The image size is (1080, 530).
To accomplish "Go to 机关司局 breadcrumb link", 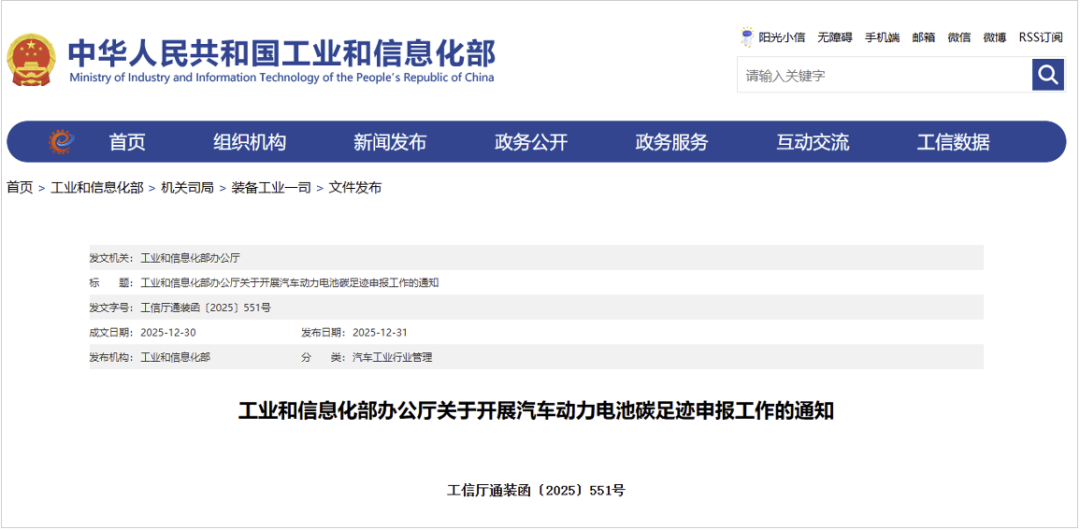I will (187, 187).
